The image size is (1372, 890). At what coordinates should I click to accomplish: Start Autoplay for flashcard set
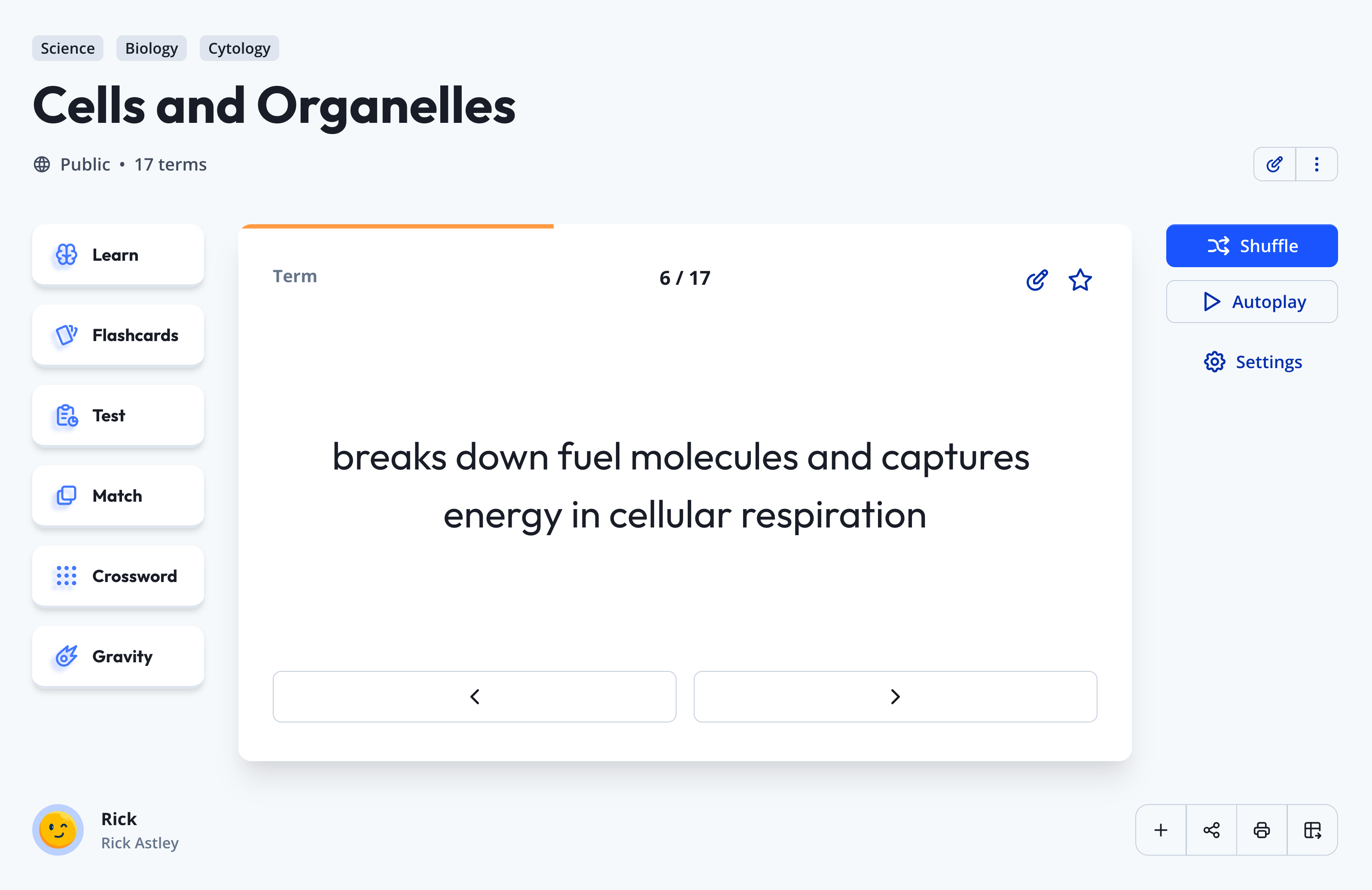[1252, 302]
